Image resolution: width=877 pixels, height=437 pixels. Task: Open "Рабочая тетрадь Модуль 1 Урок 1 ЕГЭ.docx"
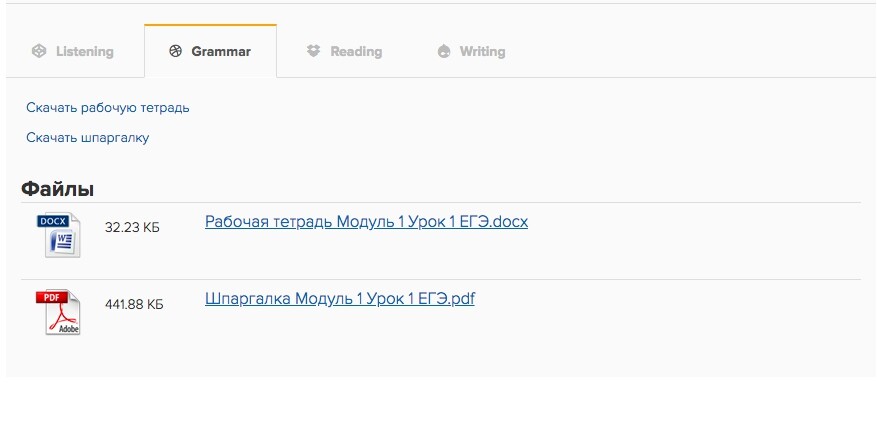[366, 222]
